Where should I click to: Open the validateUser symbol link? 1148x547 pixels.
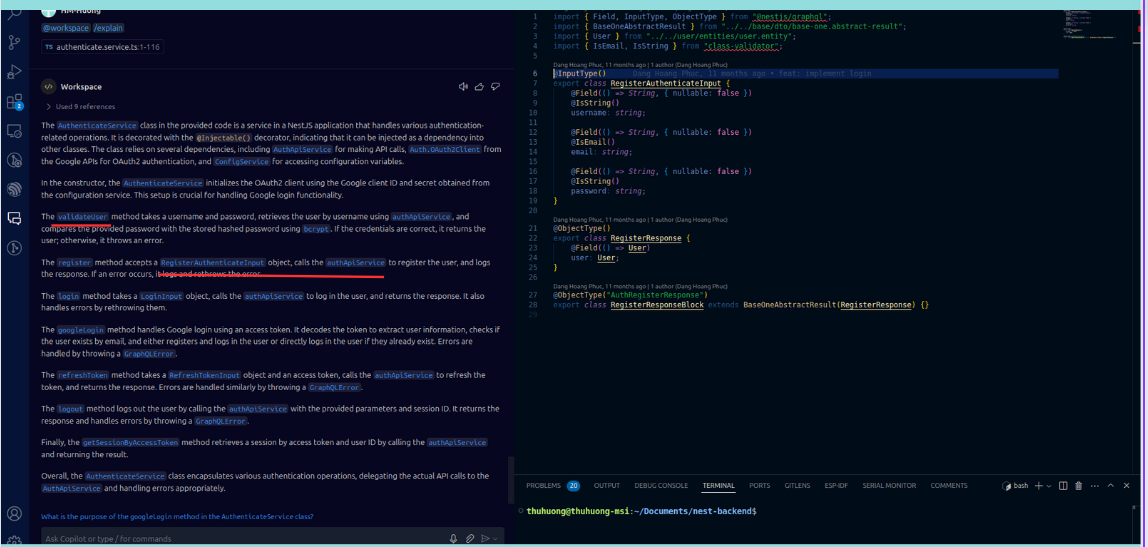pos(83,217)
